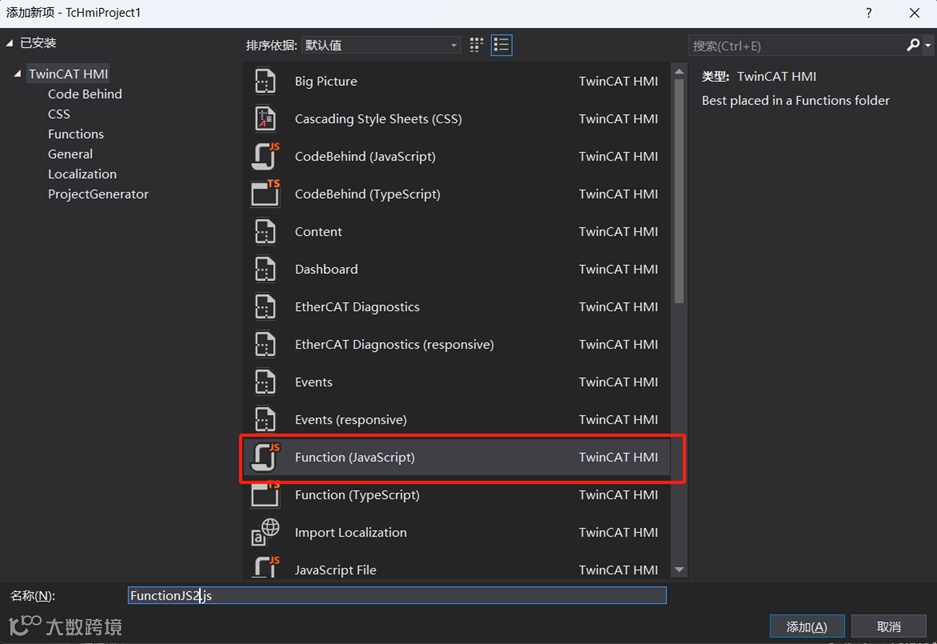Screen dimensions: 937x644
Task: Select the Content item name
Action: click(x=318, y=232)
